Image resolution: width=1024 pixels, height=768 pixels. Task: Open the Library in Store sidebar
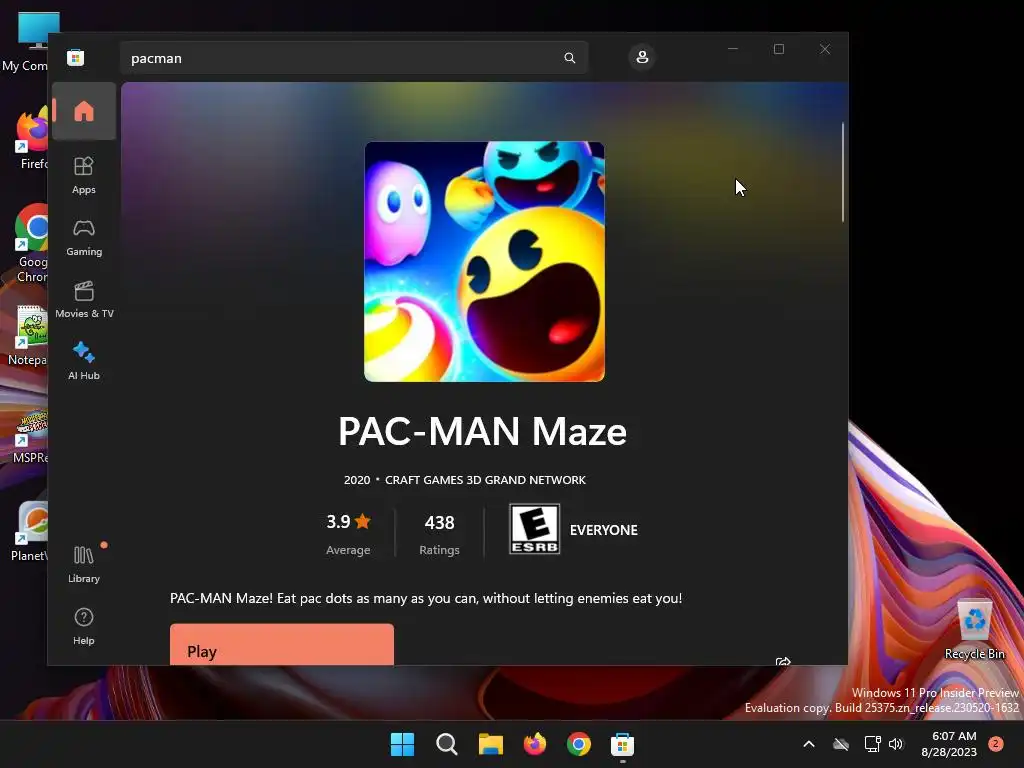tap(84, 564)
